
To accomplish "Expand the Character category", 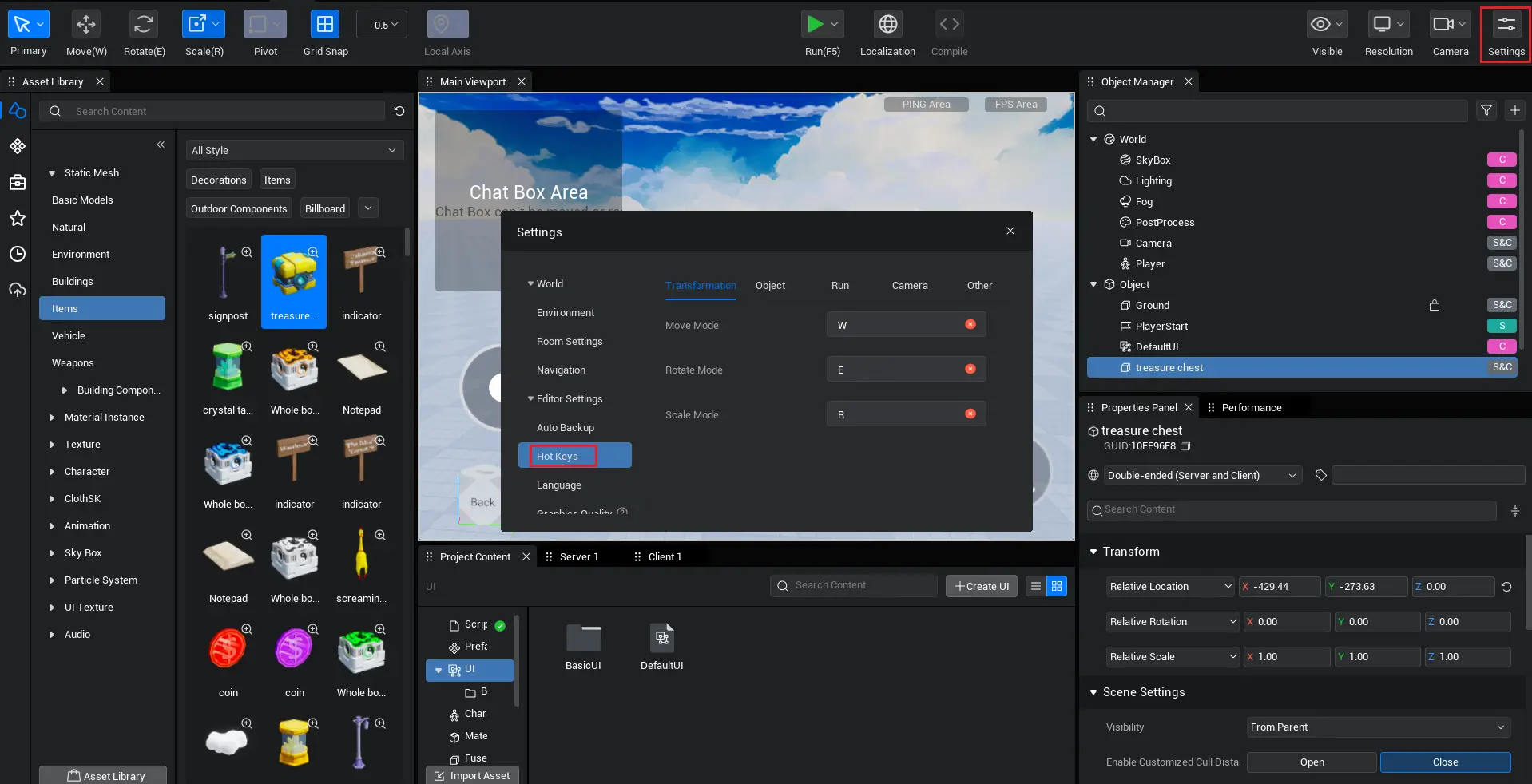I will click(52, 471).
